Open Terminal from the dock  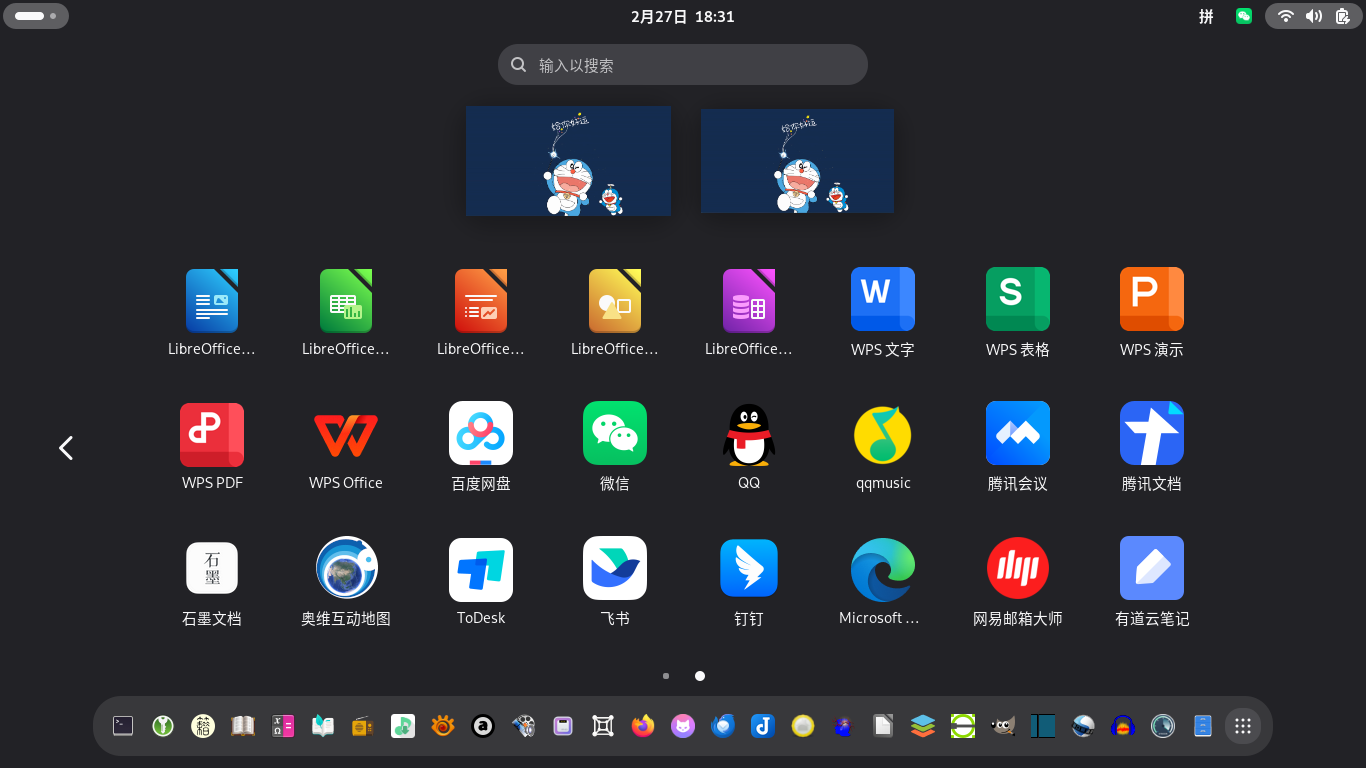tap(123, 726)
